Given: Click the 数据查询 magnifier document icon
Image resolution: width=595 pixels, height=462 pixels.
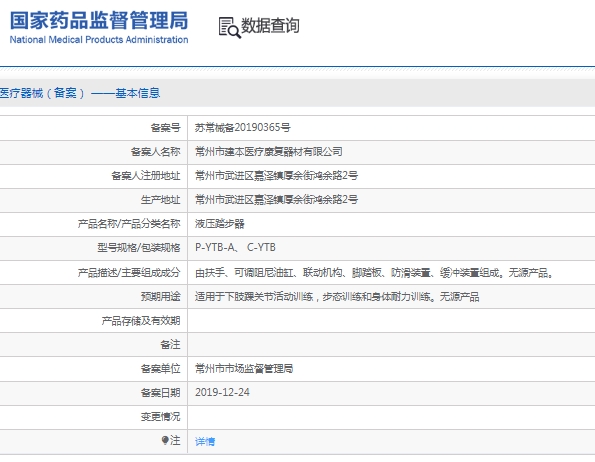Looking at the screenshot, I should 230,27.
